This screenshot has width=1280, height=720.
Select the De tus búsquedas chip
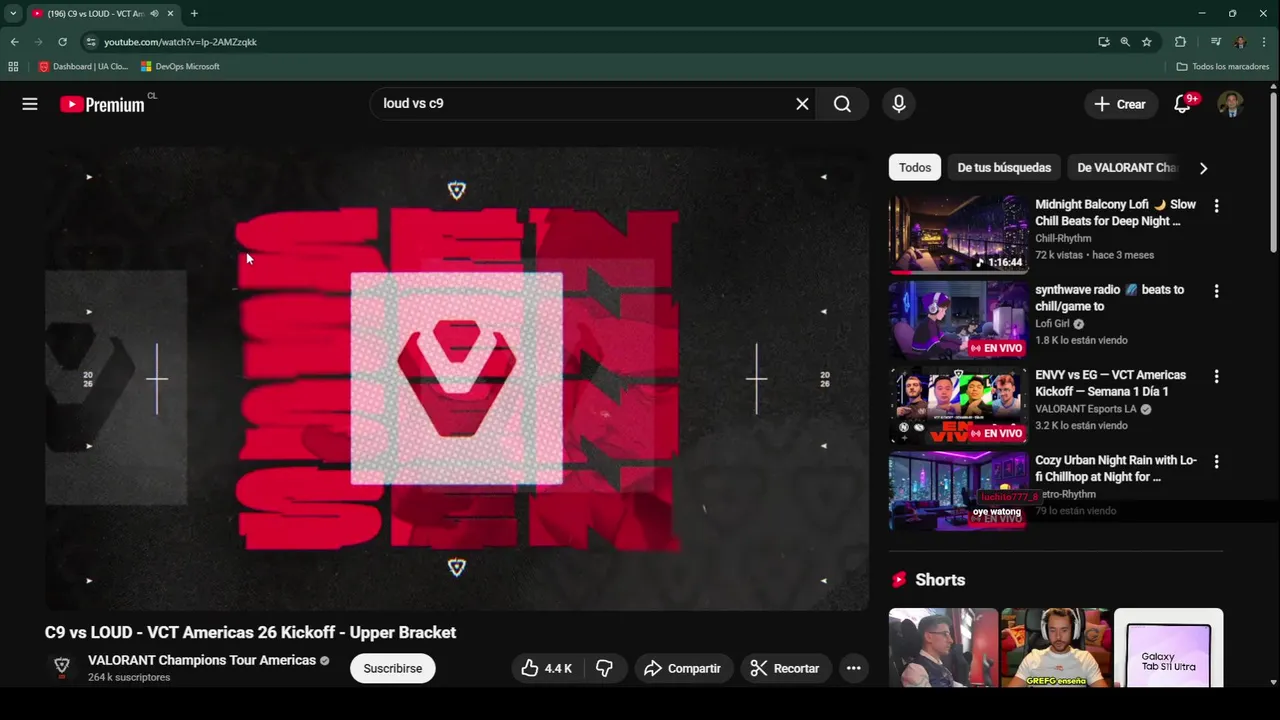point(1004,168)
